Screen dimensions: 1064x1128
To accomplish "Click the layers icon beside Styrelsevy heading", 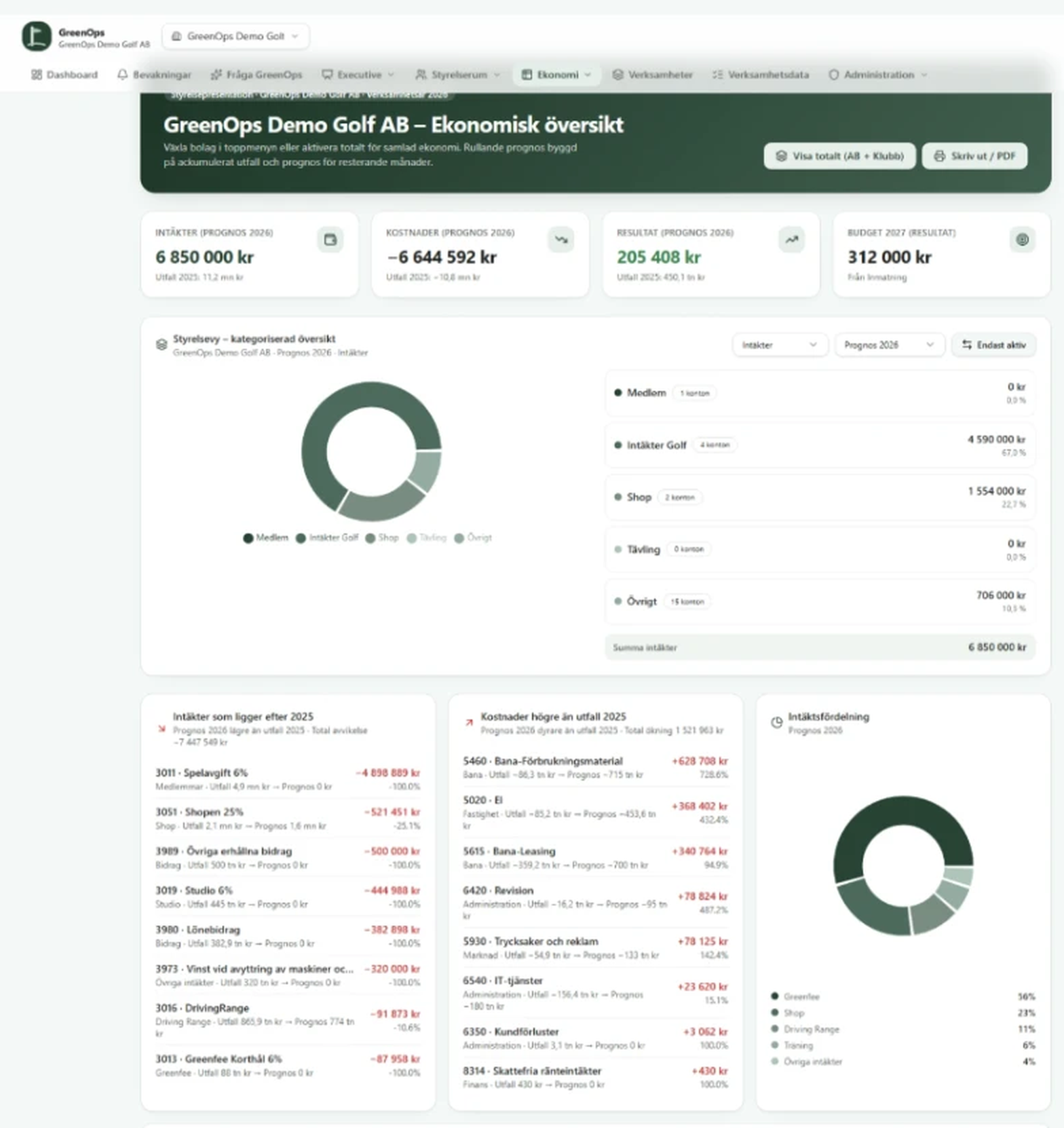I will (161, 345).
